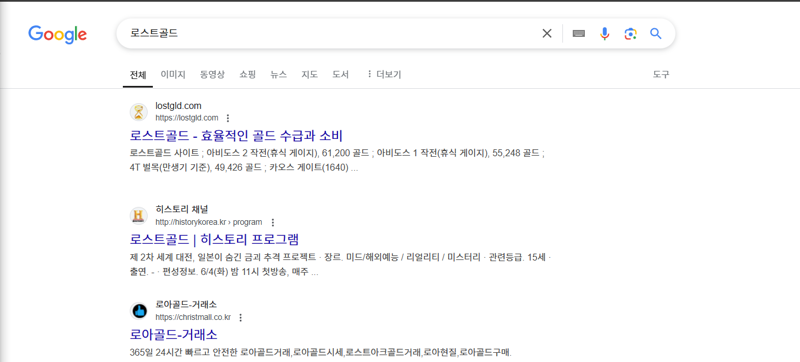Click the https://christmall.co.kr URL

(193, 317)
